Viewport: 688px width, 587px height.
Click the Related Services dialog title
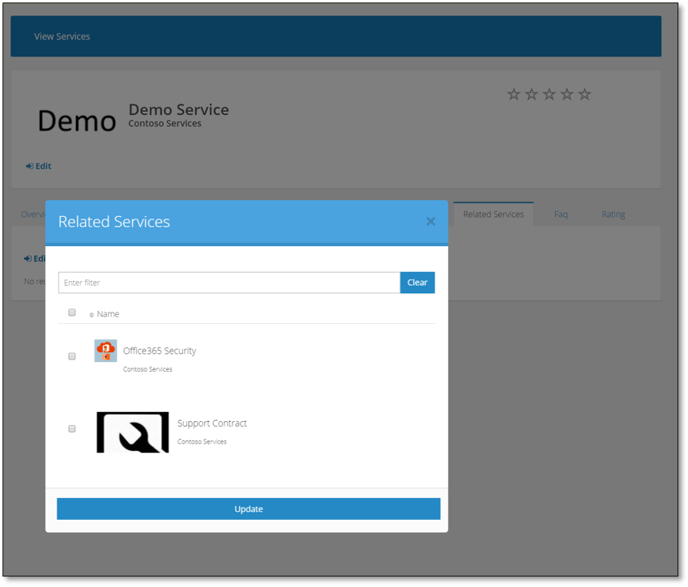pyautogui.click(x=114, y=222)
